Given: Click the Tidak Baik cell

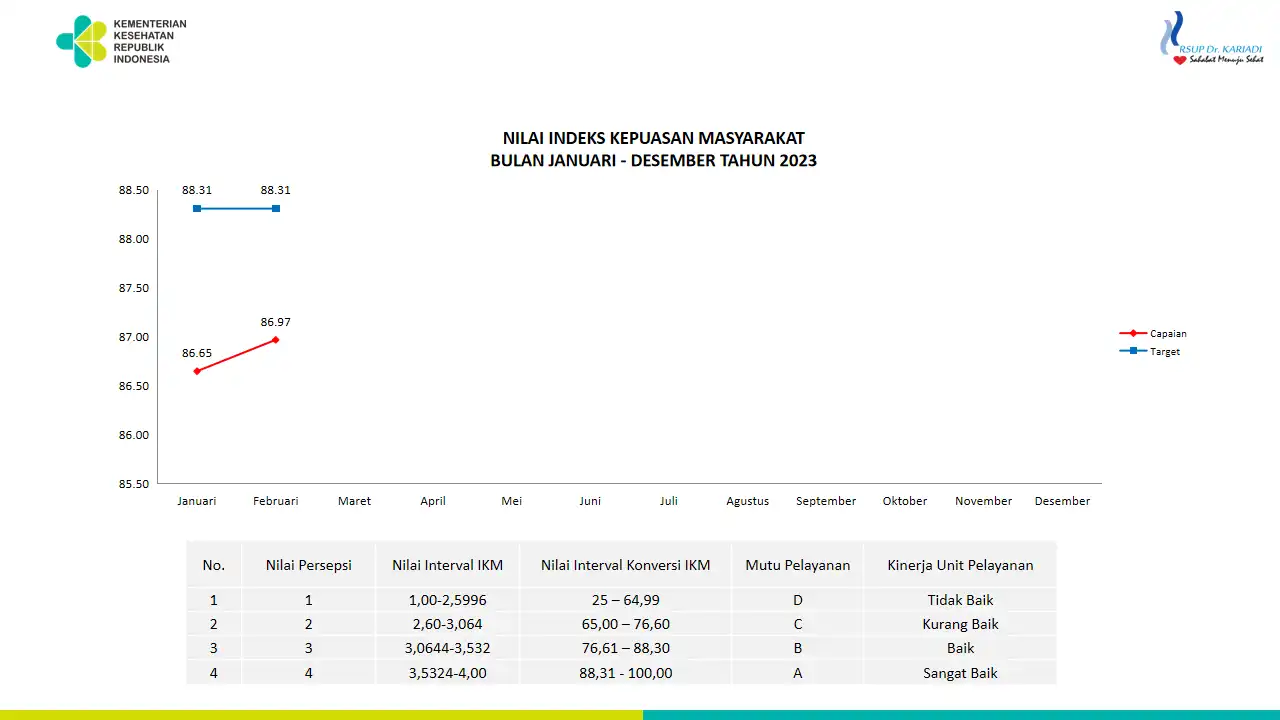Looking at the screenshot, I should (960, 600).
